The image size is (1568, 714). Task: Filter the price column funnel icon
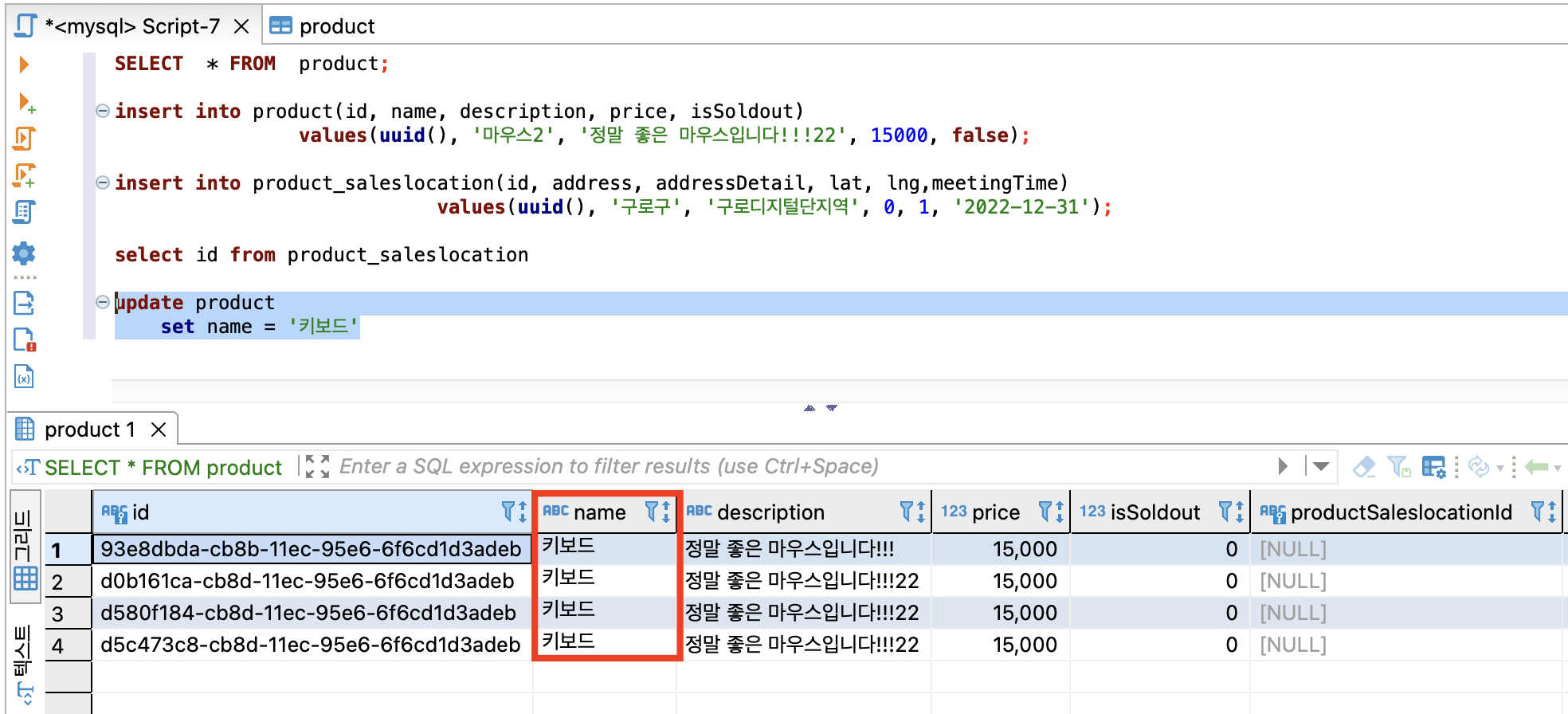point(1045,512)
